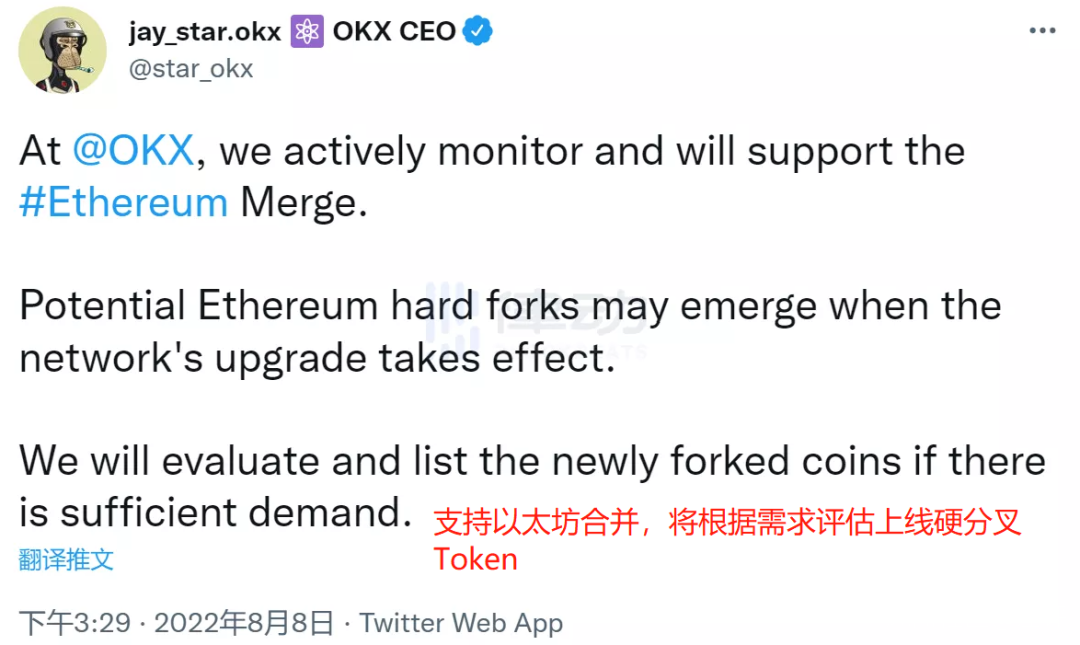The height and width of the screenshot is (645, 1080).
Task: Click the sentence about listing forked coins
Action: tap(532, 462)
